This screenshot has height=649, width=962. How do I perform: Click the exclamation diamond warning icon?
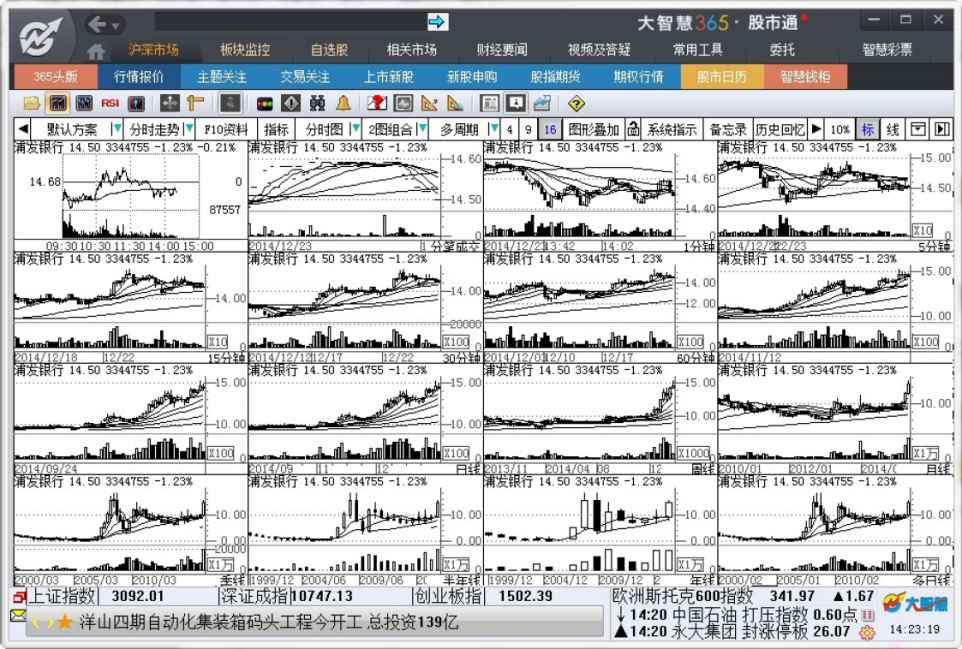[291, 103]
